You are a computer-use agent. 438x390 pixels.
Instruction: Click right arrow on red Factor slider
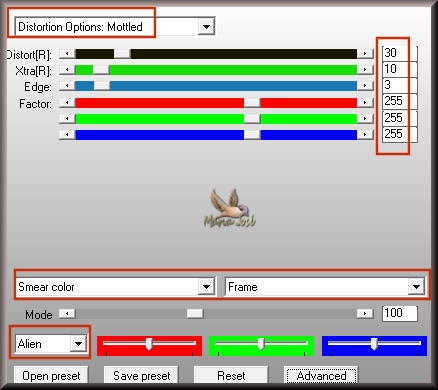point(365,102)
